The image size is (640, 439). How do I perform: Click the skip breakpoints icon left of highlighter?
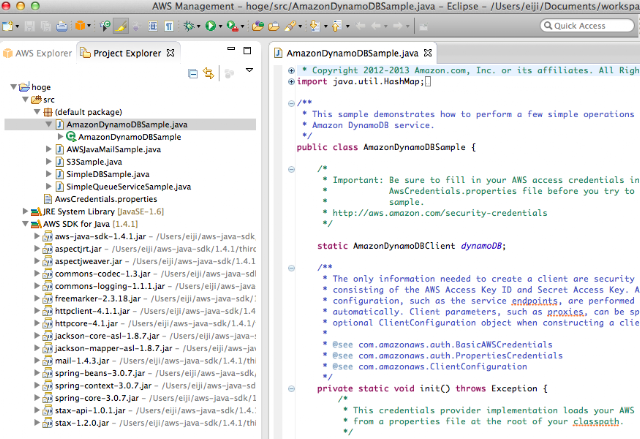click(x=105, y=27)
